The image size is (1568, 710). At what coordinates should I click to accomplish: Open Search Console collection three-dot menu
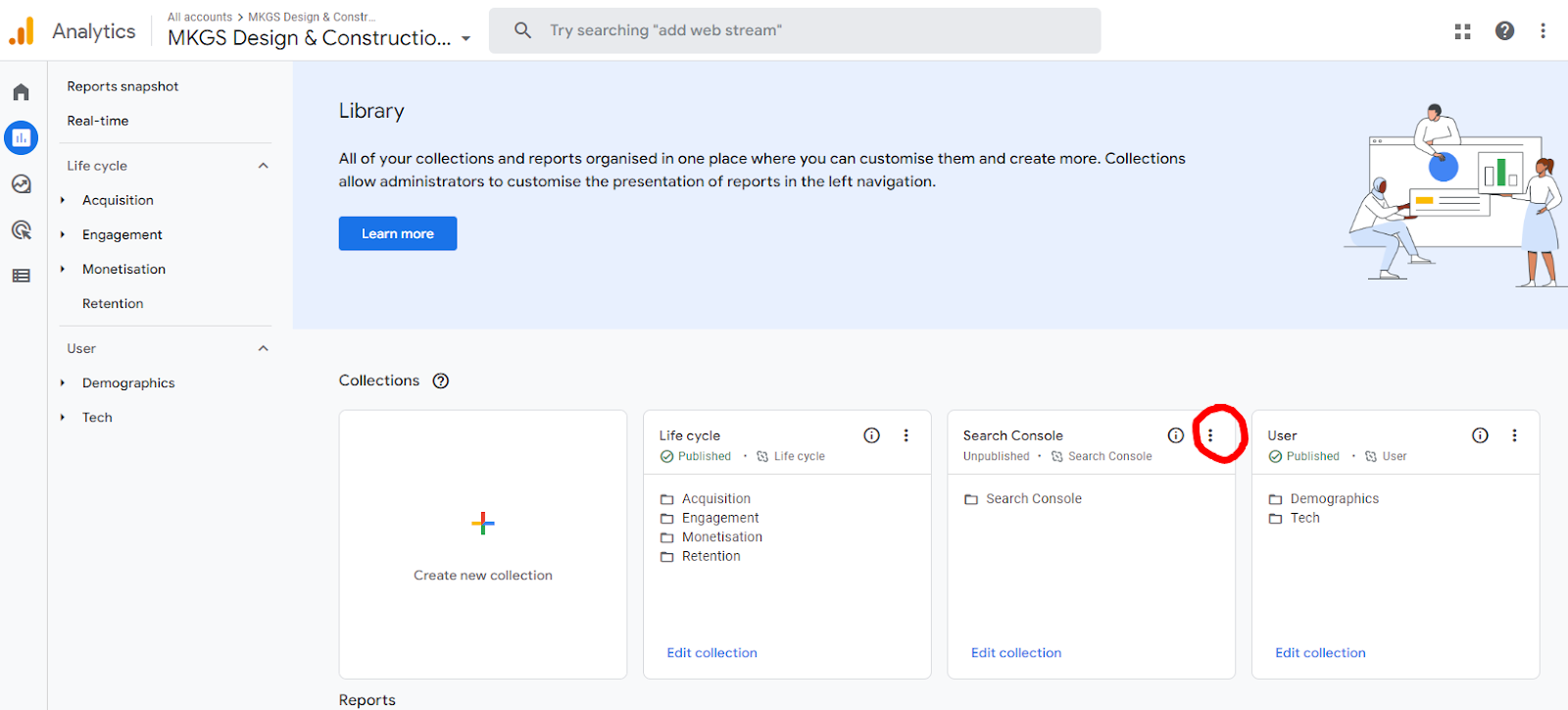coord(1210,435)
